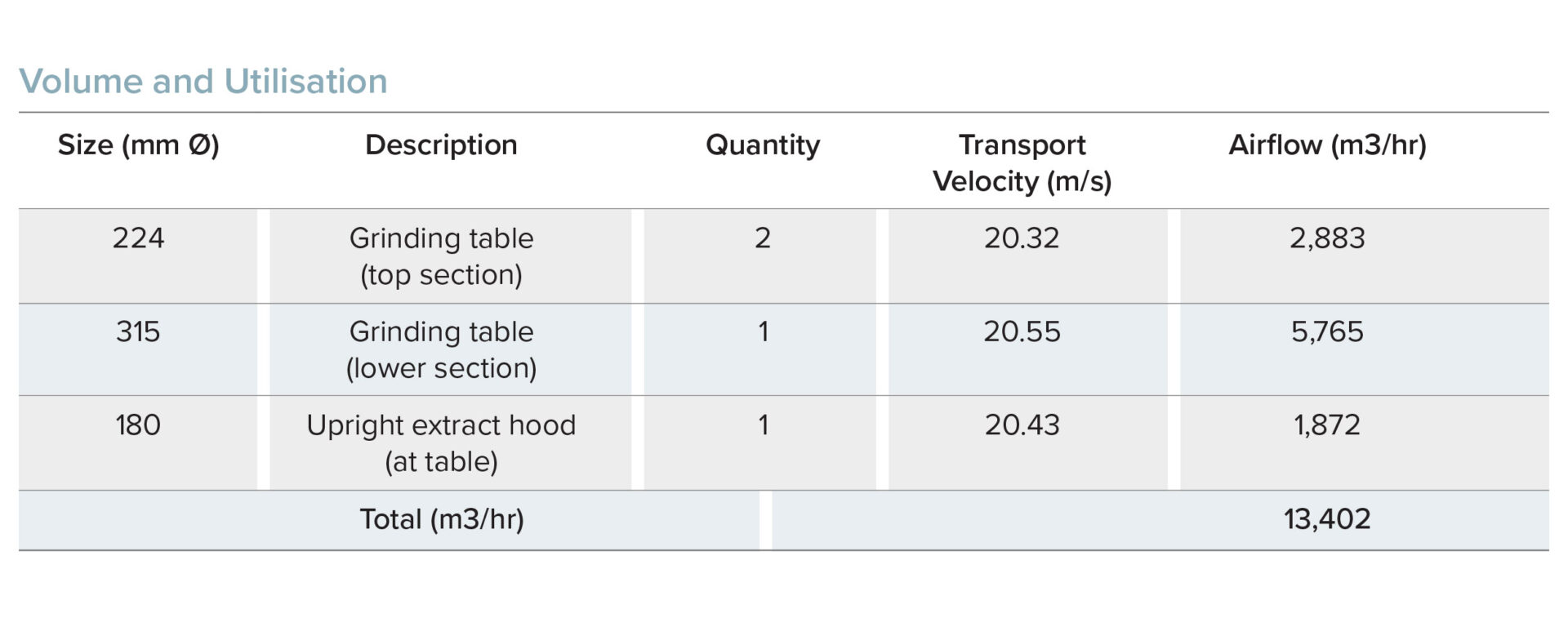Viewport: 1568px width, 627px height.
Task: Click the Transport Velocity (m/s) header
Action: tap(1022, 162)
